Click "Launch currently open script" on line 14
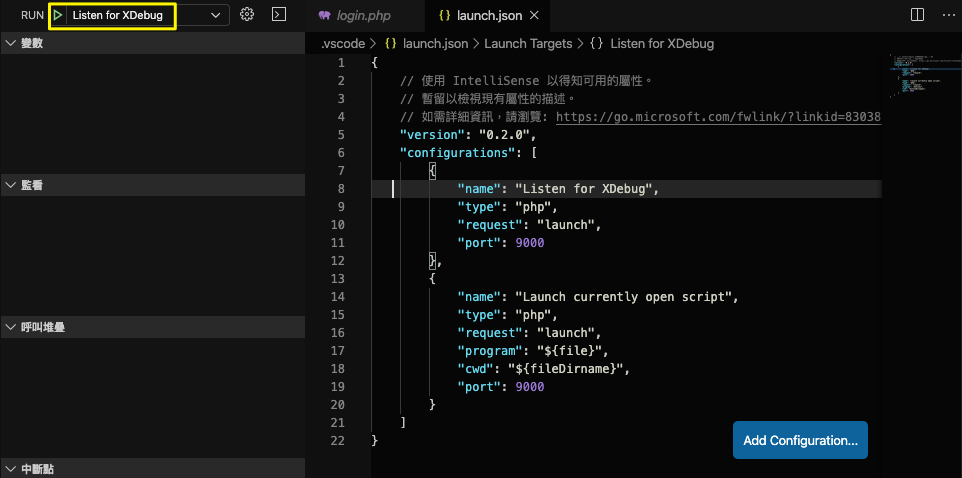962x478 pixels. coord(623,296)
